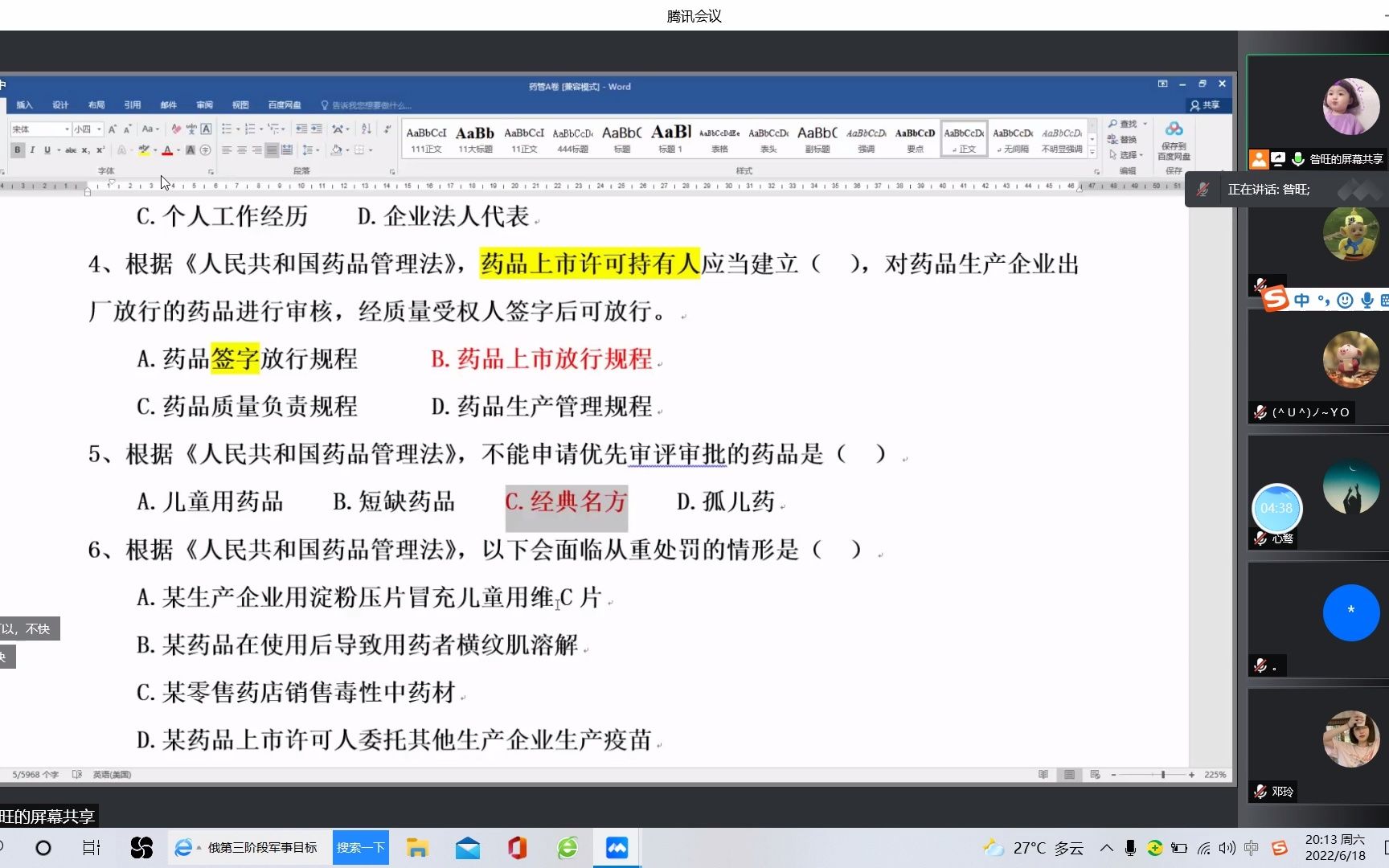The height and width of the screenshot is (868, 1389).
Task: Open the change case Aa dropdown
Action: pyautogui.click(x=150, y=129)
